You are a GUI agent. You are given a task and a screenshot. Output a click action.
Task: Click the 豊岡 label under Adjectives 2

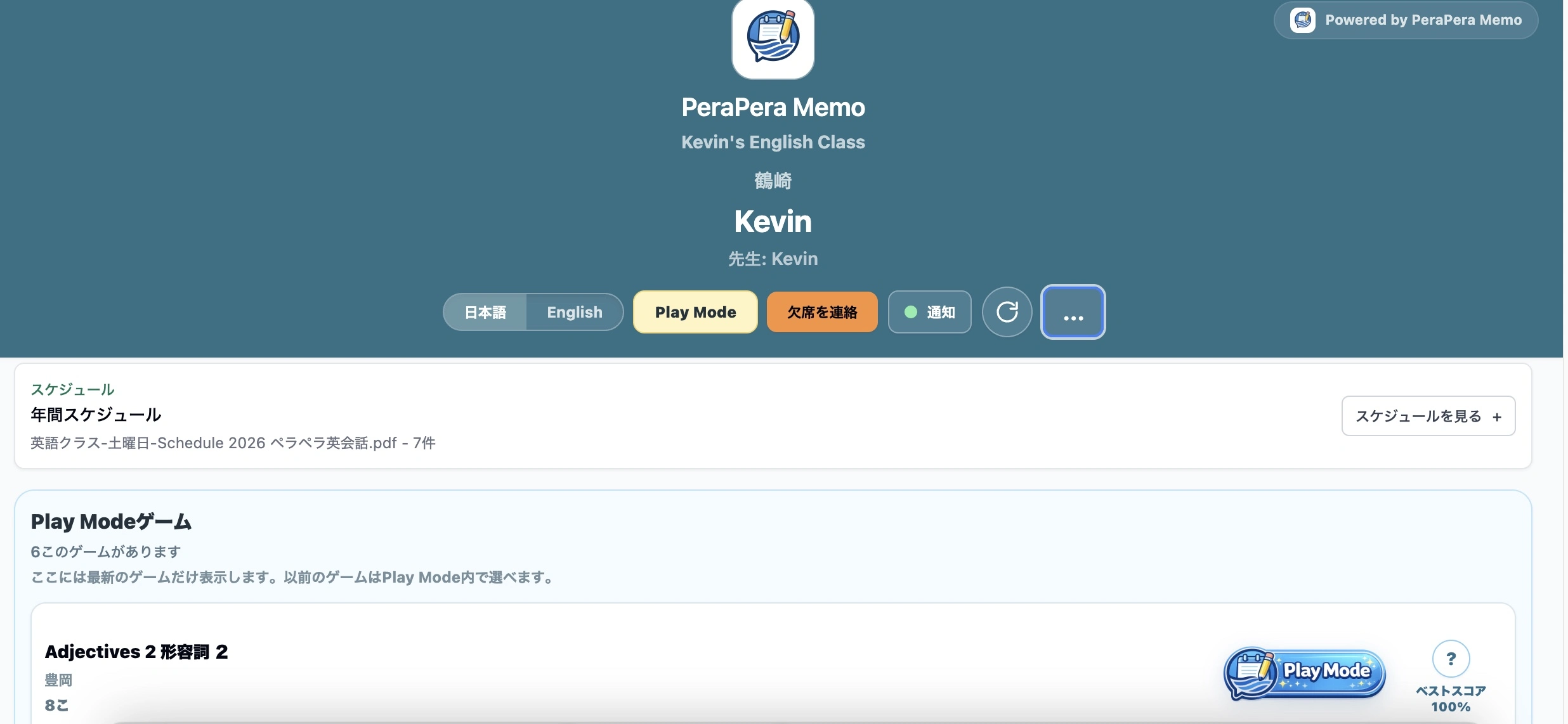58,680
